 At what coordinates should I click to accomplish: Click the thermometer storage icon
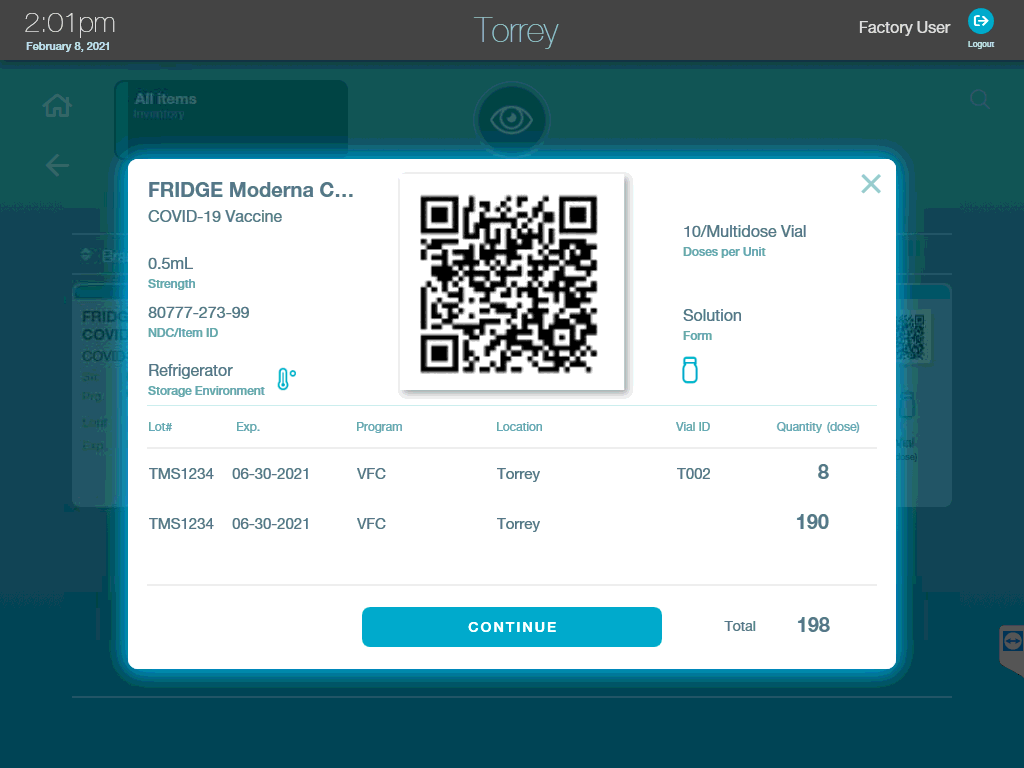[x=286, y=379]
